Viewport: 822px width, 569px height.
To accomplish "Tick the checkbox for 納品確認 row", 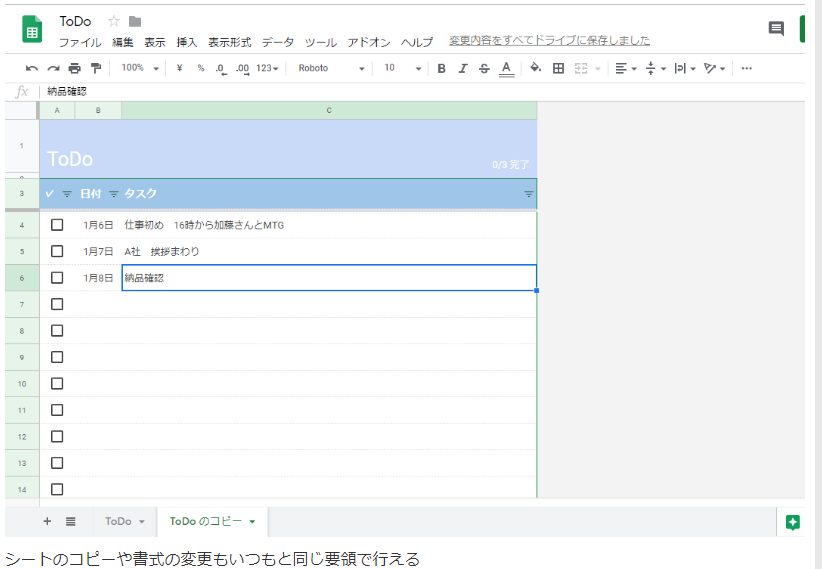I will point(57,278).
